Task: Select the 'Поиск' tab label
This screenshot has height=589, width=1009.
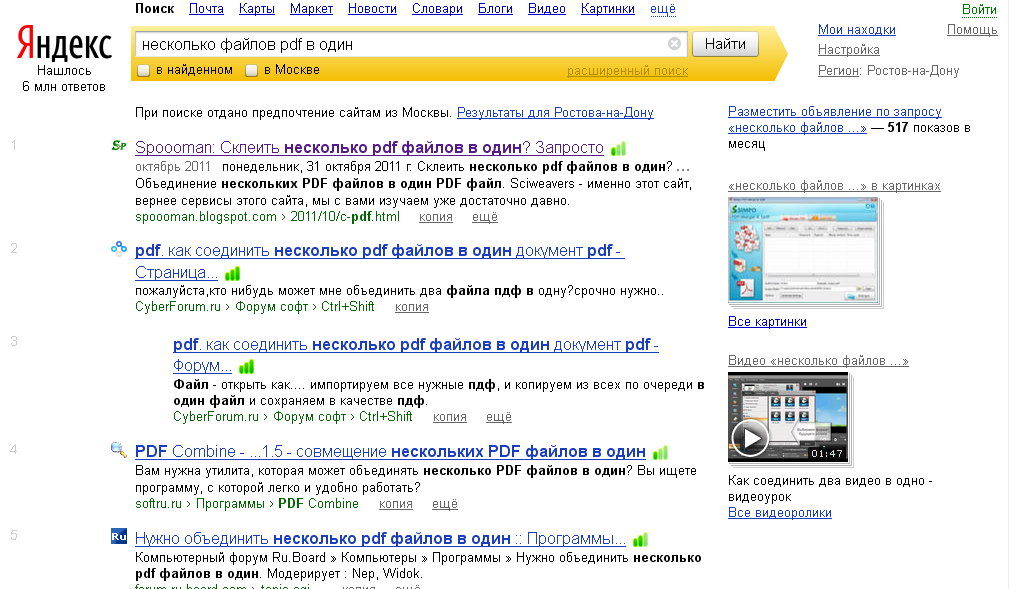Action: tap(154, 9)
